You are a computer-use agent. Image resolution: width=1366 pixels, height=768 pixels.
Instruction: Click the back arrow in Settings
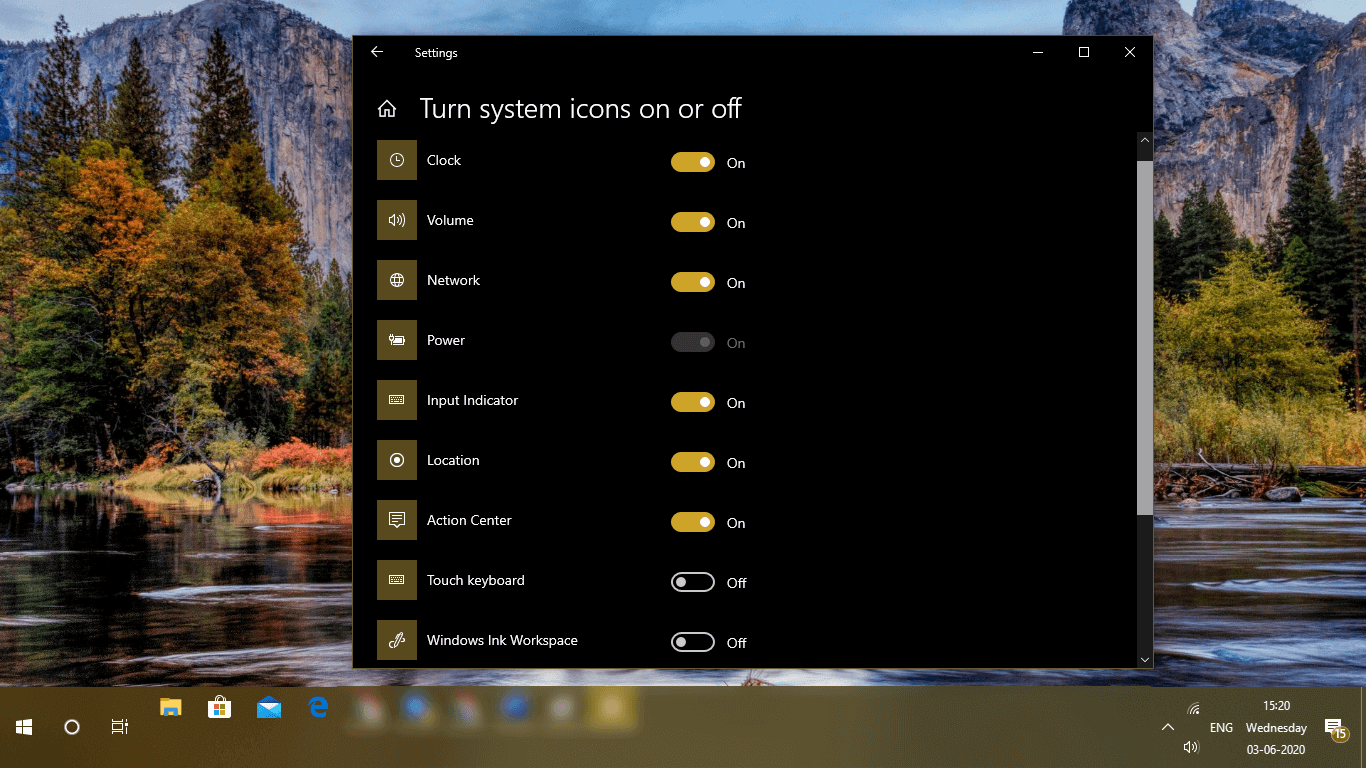(376, 52)
